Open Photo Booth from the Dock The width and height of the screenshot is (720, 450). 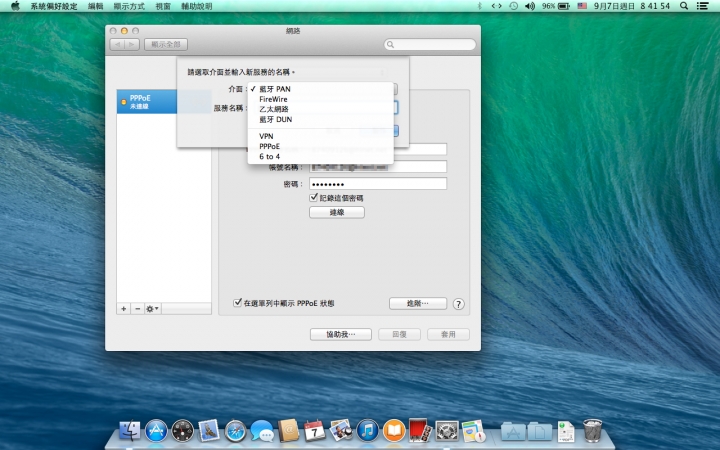[x=420, y=431]
